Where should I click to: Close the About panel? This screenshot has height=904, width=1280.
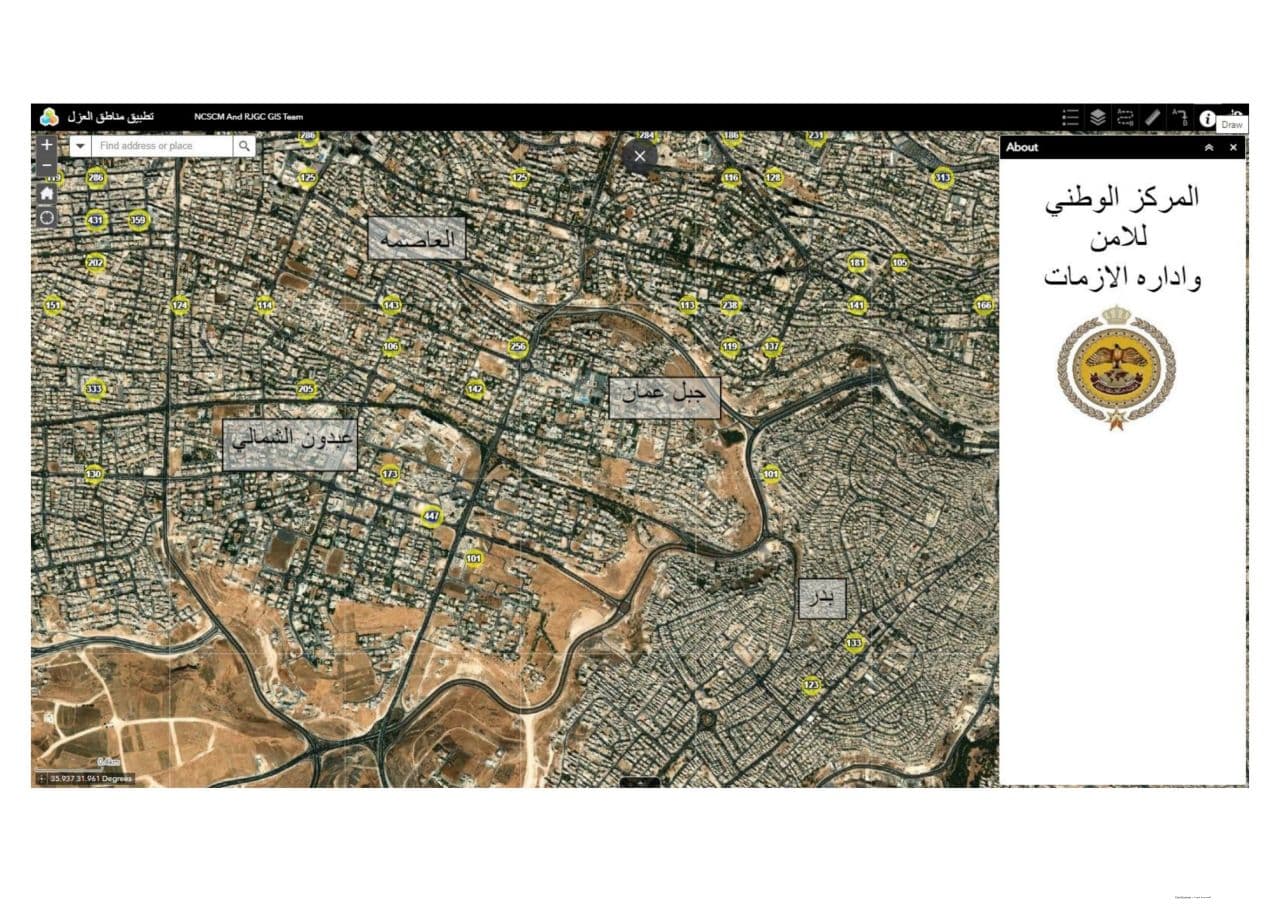1233,147
